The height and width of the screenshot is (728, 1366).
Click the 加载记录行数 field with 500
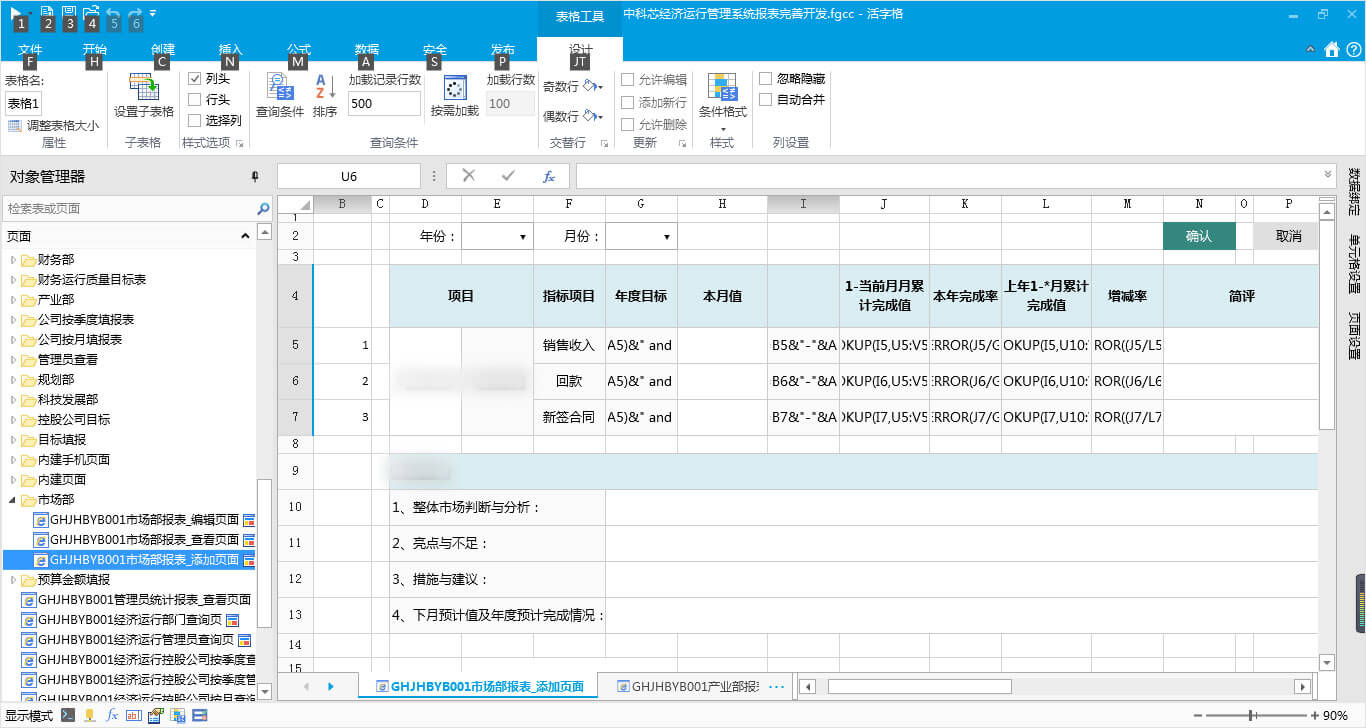pyautogui.click(x=384, y=103)
